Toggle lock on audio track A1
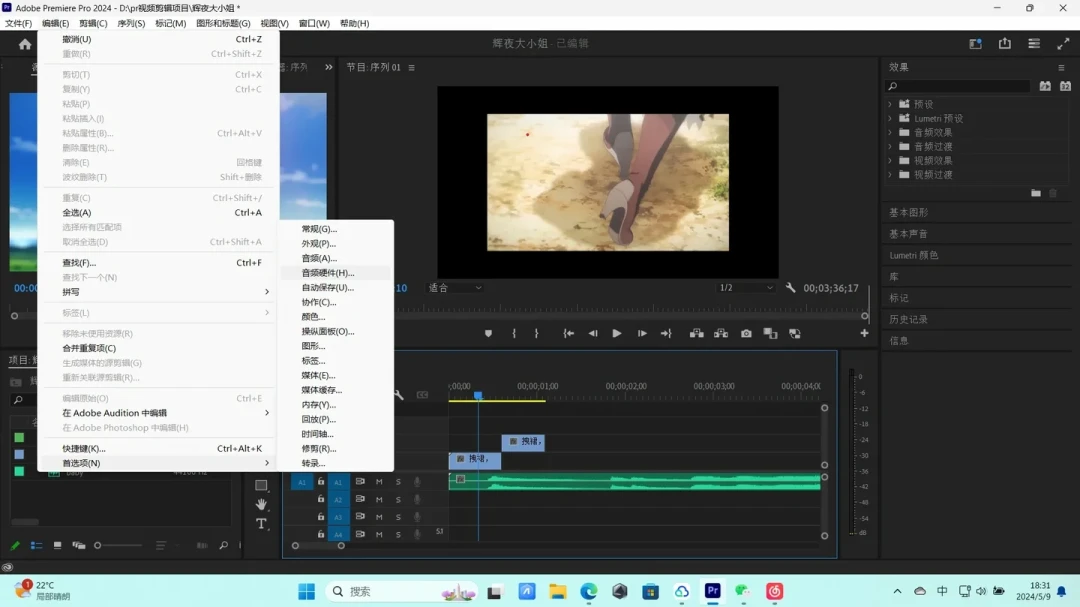1080x607 pixels. click(321, 482)
